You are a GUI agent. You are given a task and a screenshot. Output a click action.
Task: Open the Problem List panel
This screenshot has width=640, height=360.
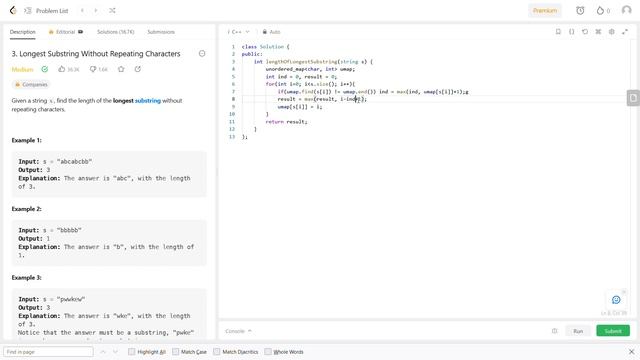pyautogui.click(x=46, y=11)
